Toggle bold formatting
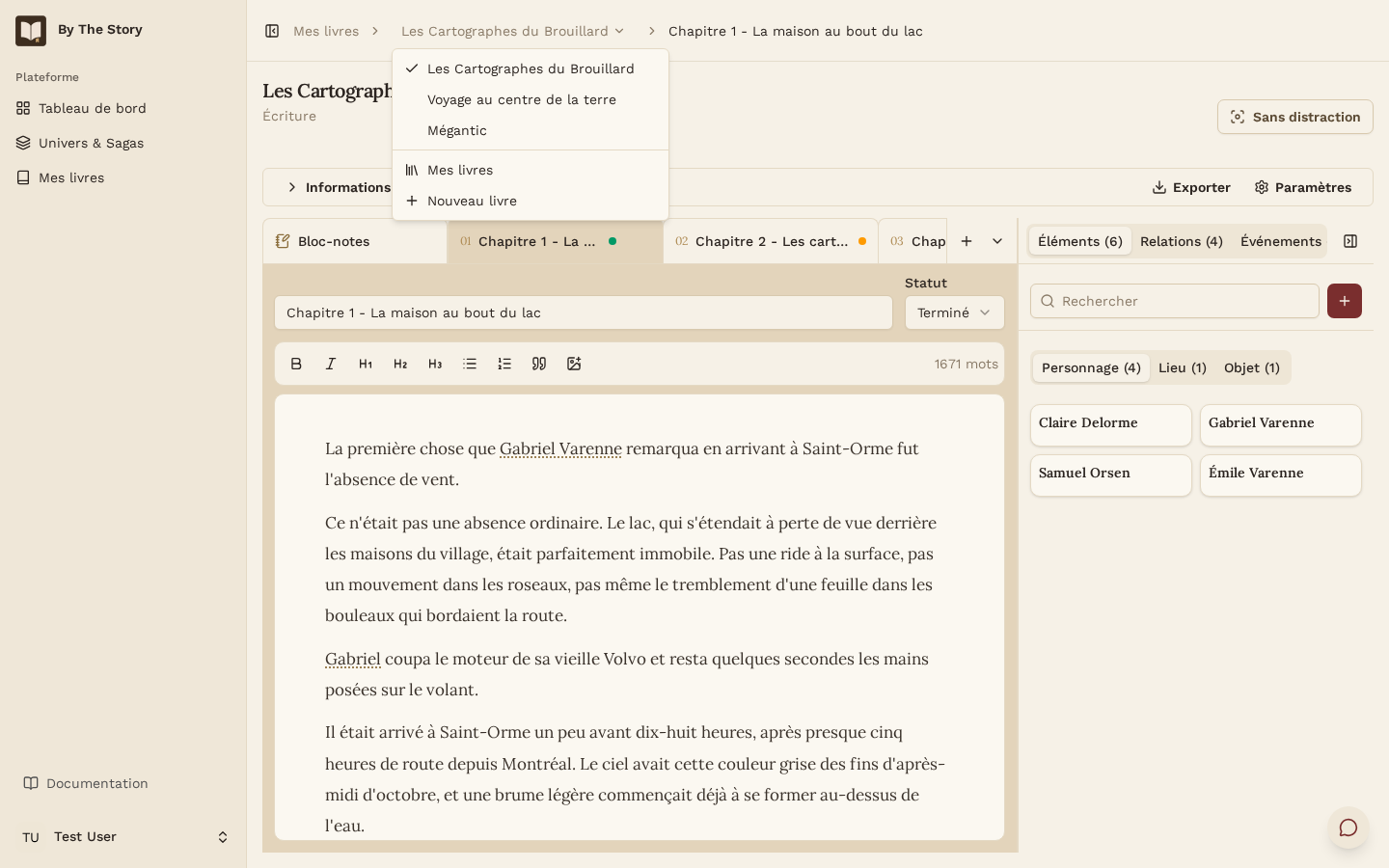 [x=296, y=364]
